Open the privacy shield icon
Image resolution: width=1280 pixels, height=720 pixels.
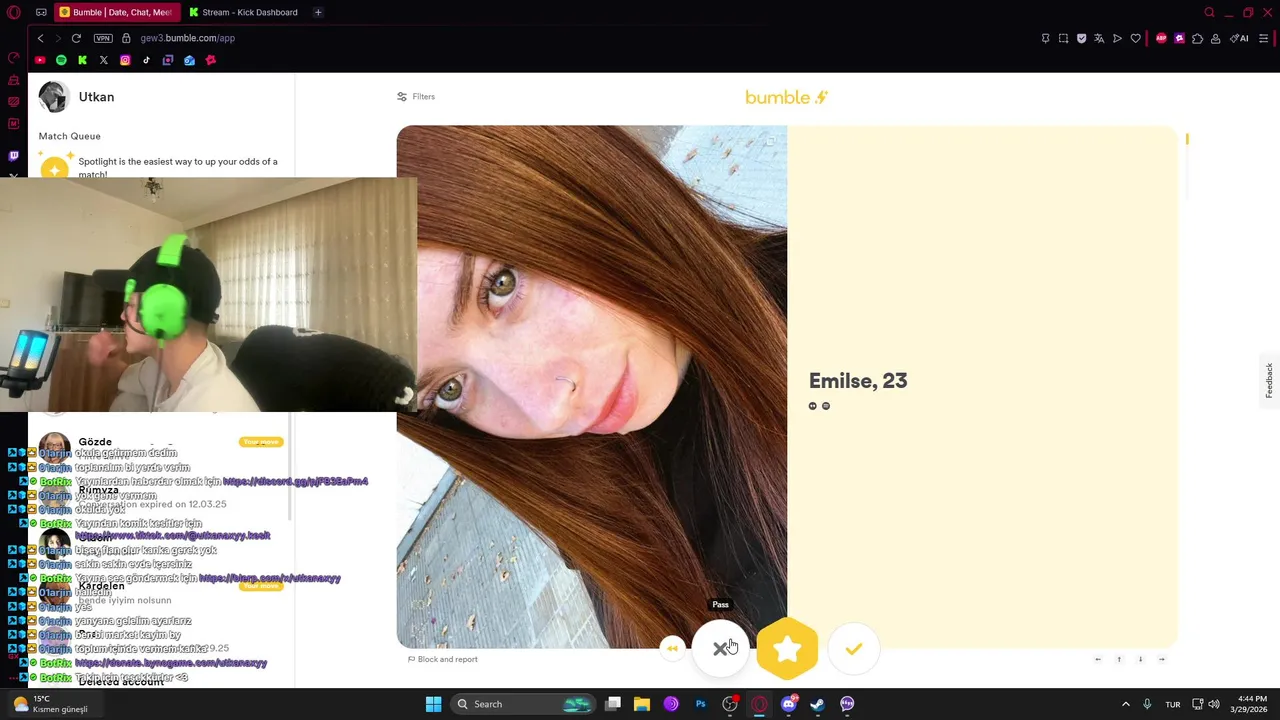point(1081,38)
